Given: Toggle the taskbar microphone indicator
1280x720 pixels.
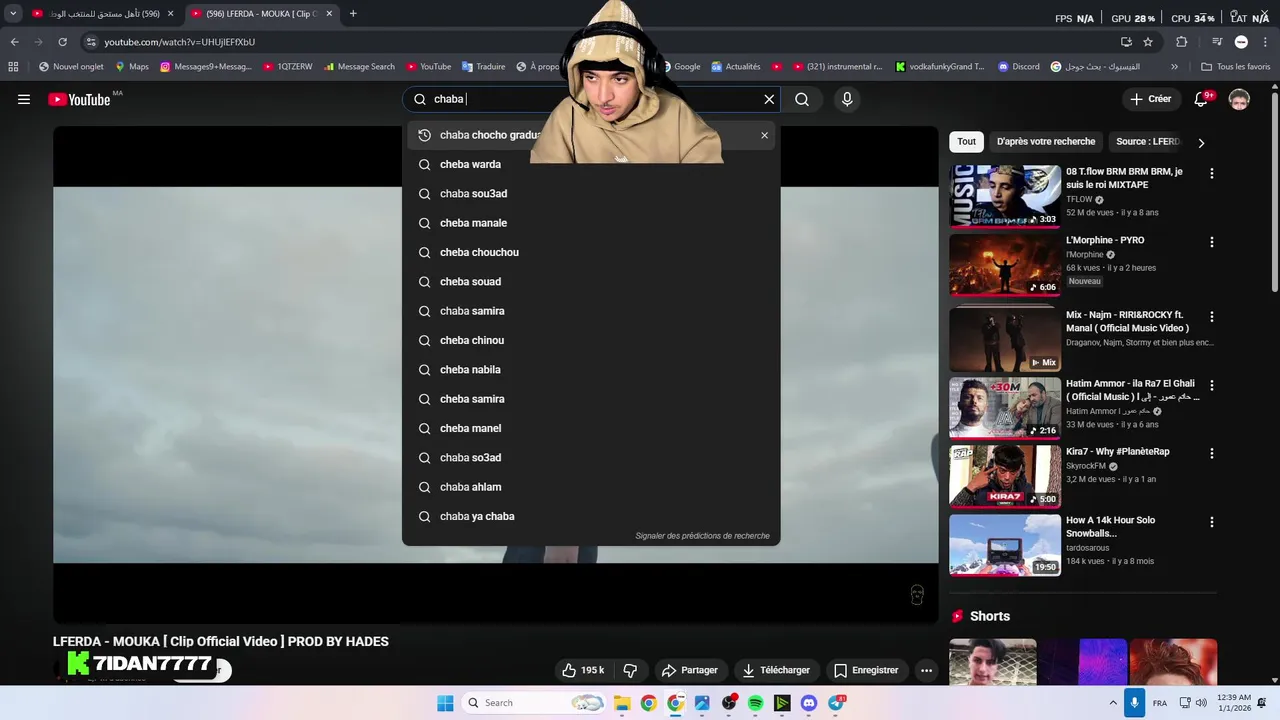Looking at the screenshot, I should coord(1134,703).
